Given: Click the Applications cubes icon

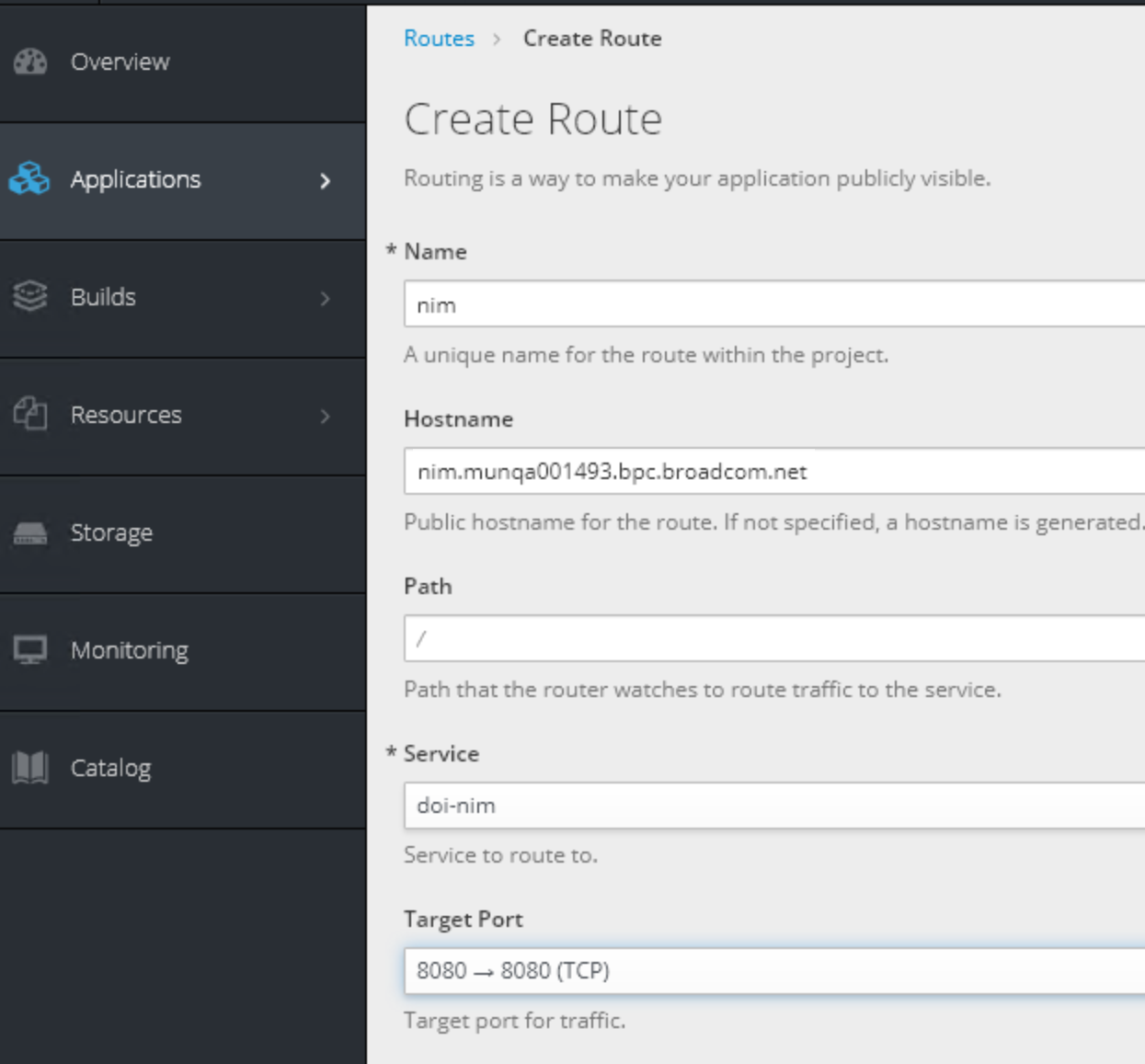Looking at the screenshot, I should pyautogui.click(x=29, y=178).
